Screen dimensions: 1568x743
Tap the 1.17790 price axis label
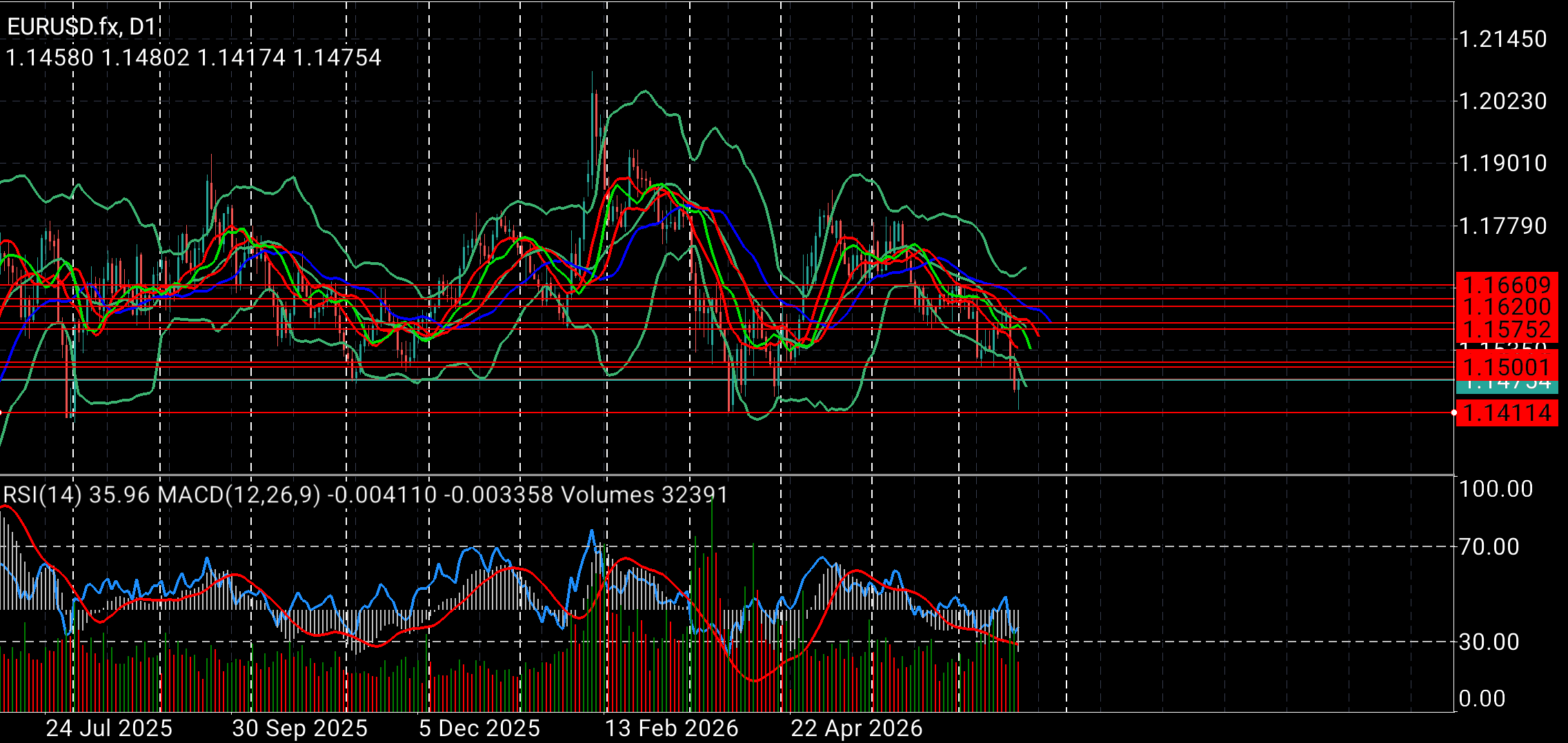[x=1503, y=226]
